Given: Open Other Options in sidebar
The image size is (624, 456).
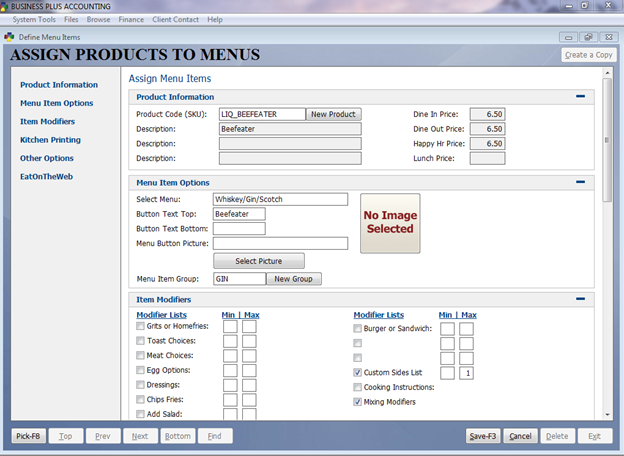Looking at the screenshot, I should [x=47, y=158].
